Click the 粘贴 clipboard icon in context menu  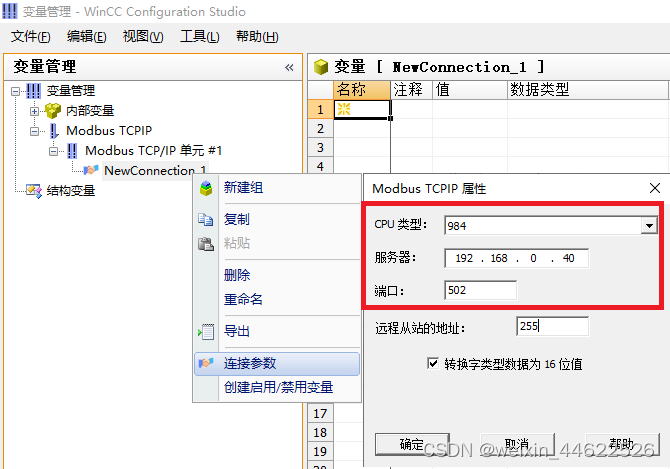pos(206,244)
